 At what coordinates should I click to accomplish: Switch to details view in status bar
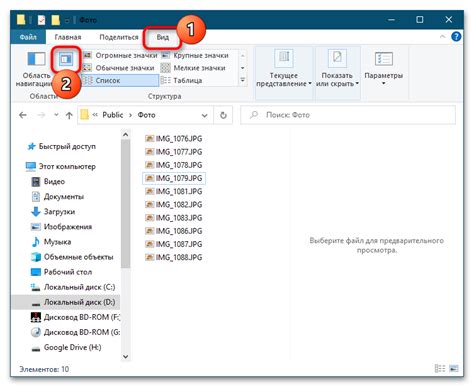coord(440,368)
